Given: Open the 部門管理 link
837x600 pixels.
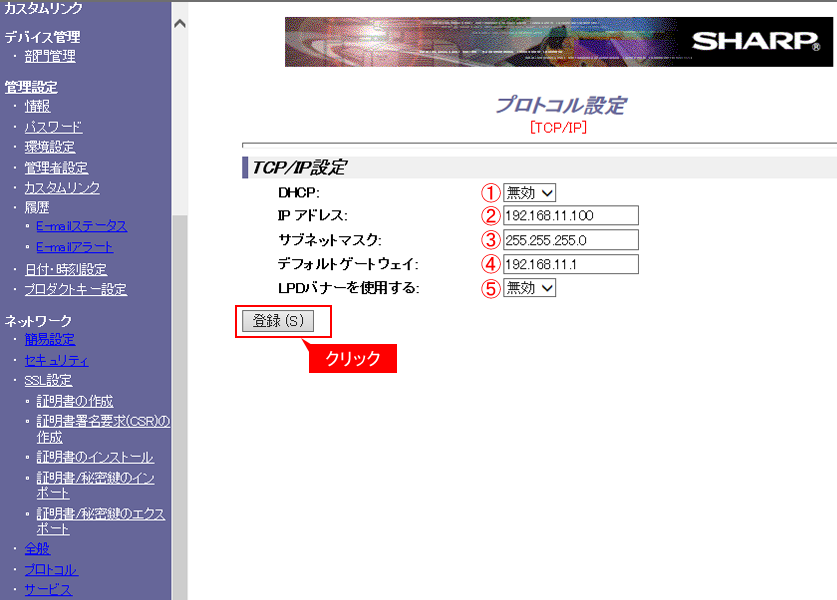Looking at the screenshot, I should [50, 57].
